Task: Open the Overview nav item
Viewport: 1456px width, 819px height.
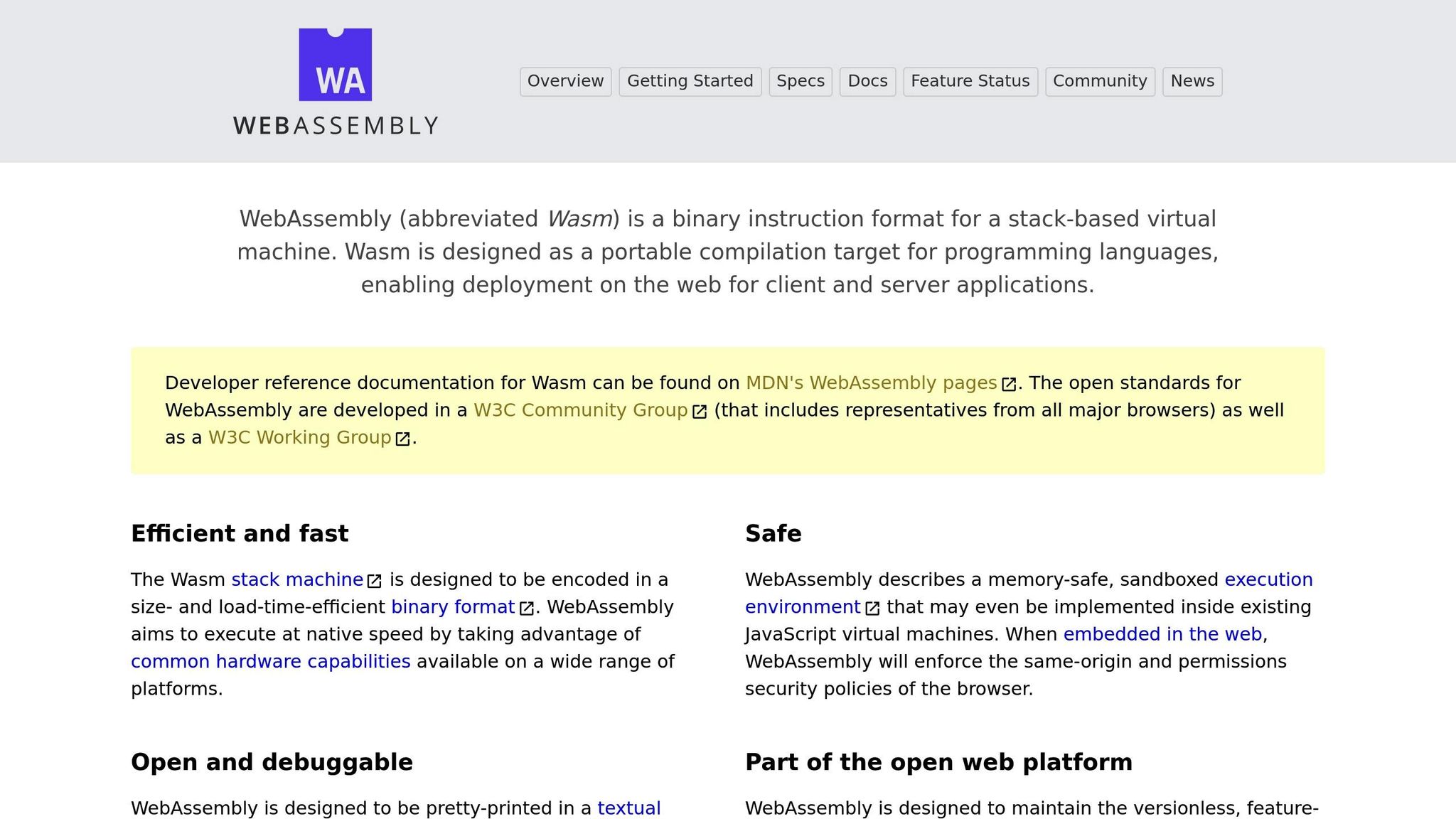Action: [x=565, y=82]
